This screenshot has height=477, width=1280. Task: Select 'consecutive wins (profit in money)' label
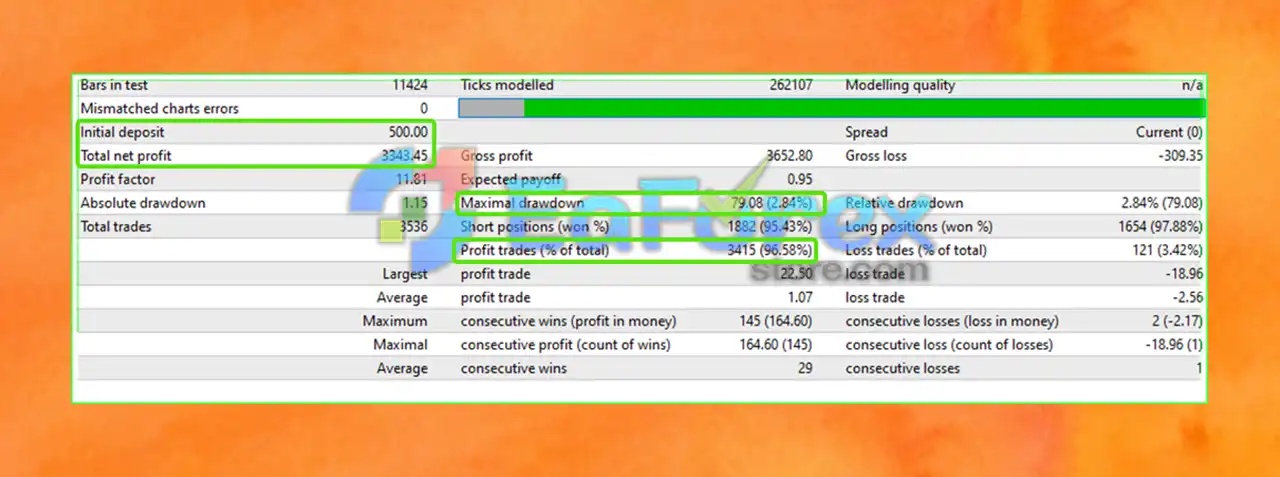[569, 321]
